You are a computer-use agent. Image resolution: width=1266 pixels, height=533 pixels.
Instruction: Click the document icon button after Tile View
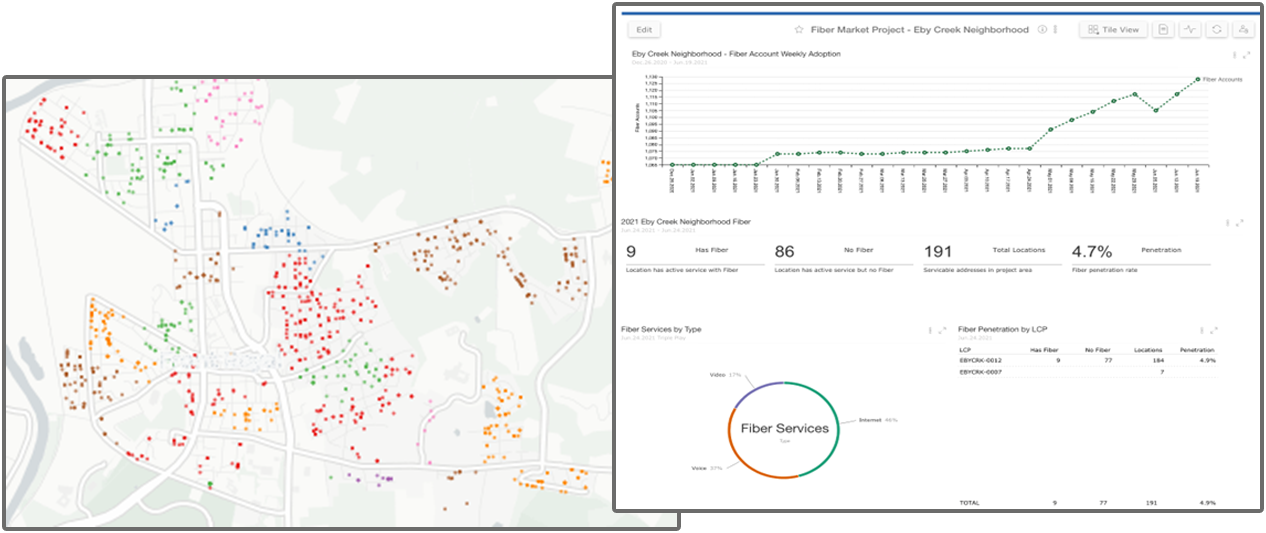[x=1163, y=30]
